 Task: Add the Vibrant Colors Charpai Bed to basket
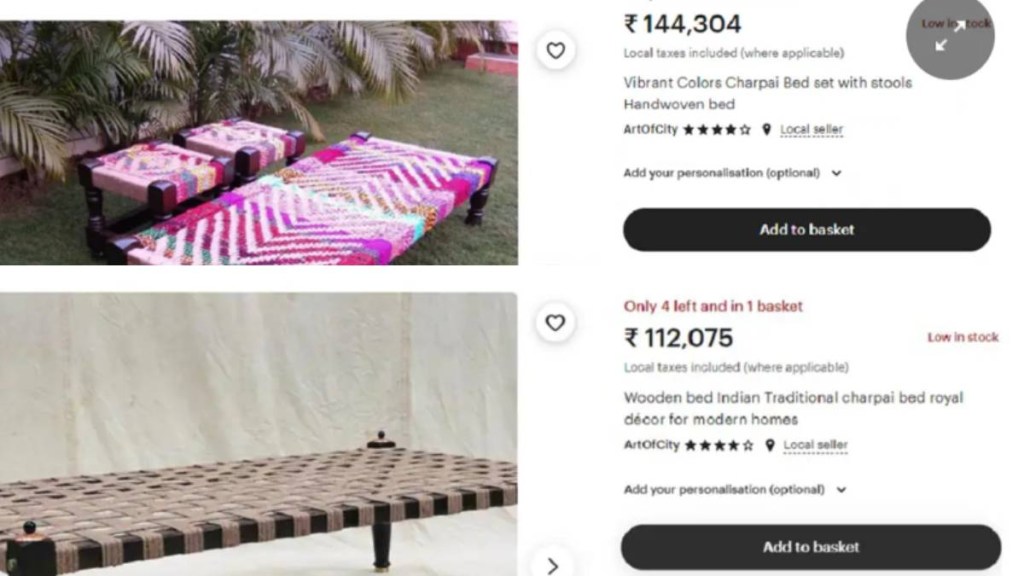(x=807, y=230)
